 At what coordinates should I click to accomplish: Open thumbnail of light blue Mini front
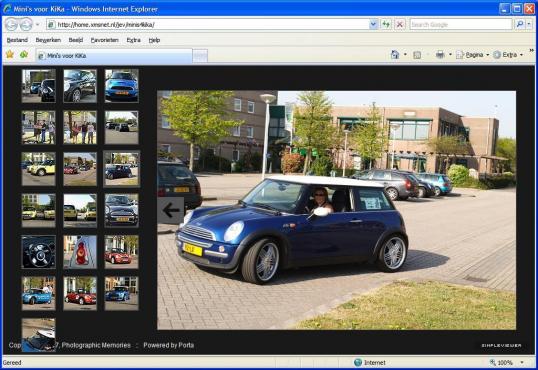point(121,86)
